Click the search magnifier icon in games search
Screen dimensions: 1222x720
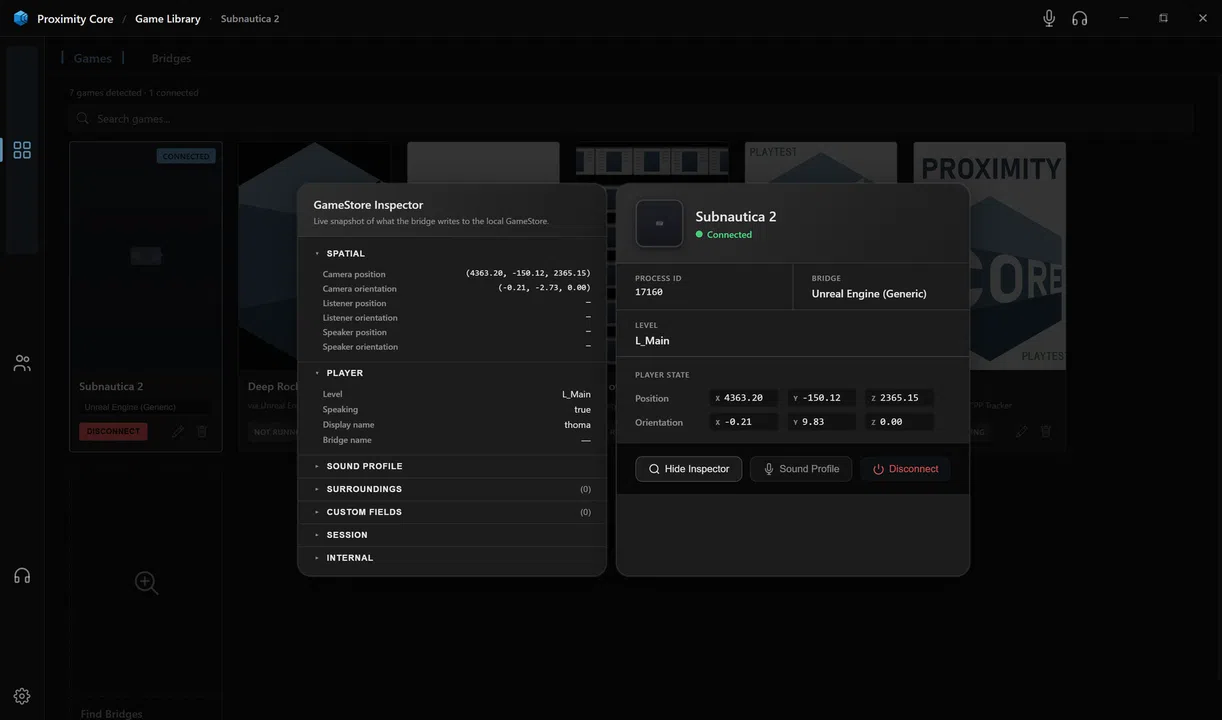83,119
